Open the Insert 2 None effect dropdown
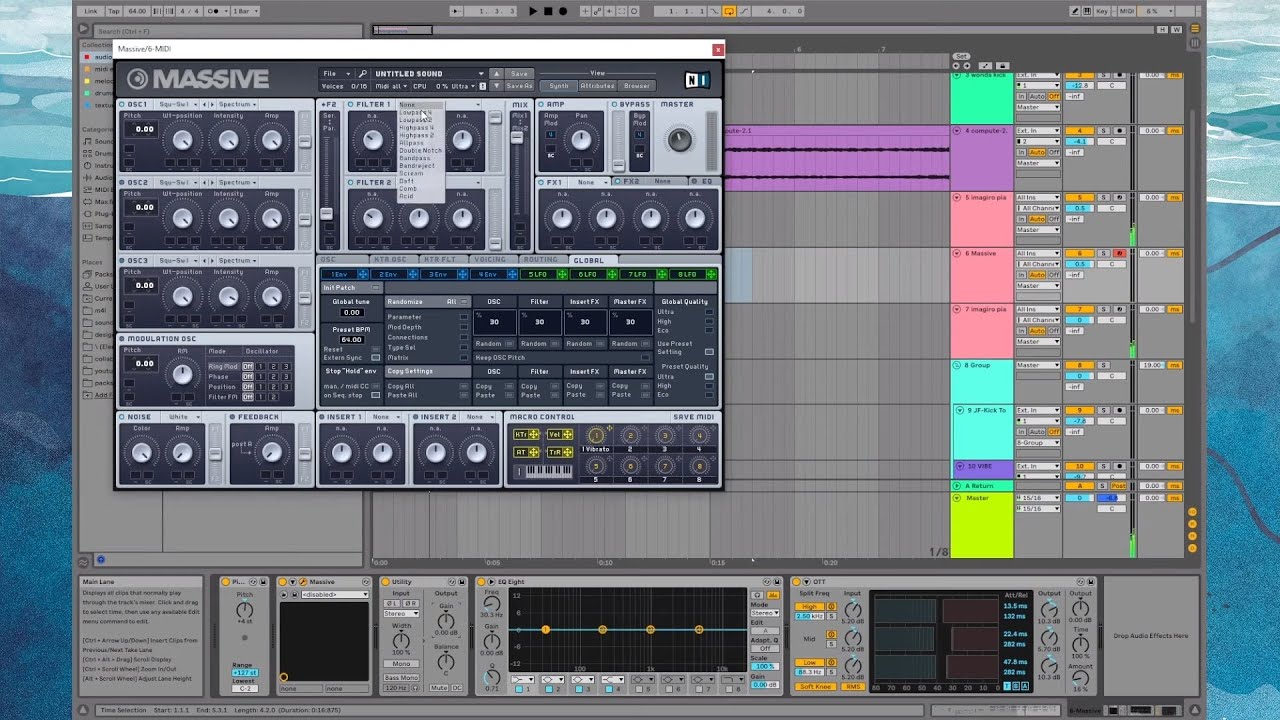The image size is (1280, 720). 479,417
